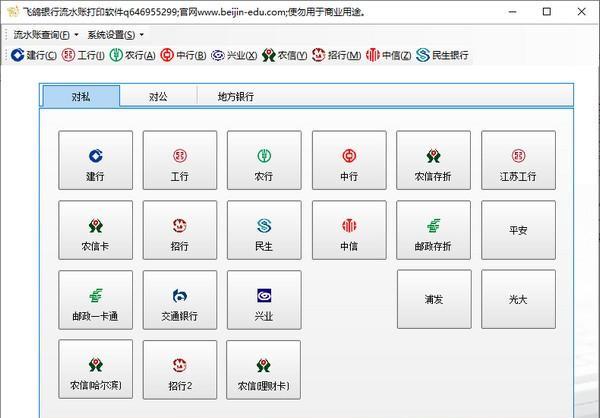
Task: Click the 光大 button
Action: click(x=518, y=299)
